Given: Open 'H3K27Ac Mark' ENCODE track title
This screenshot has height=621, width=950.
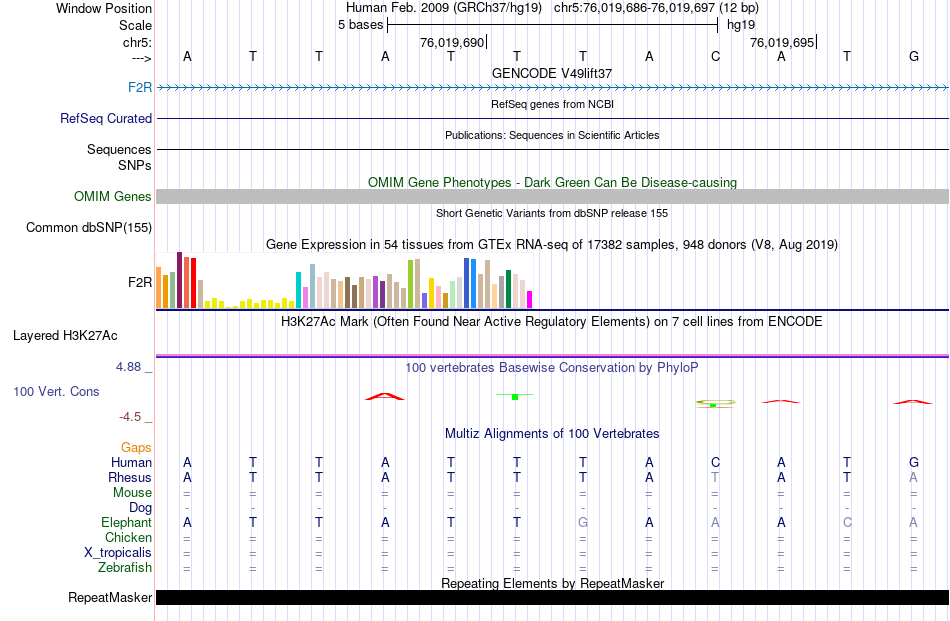Looking at the screenshot, I should tap(552, 321).
